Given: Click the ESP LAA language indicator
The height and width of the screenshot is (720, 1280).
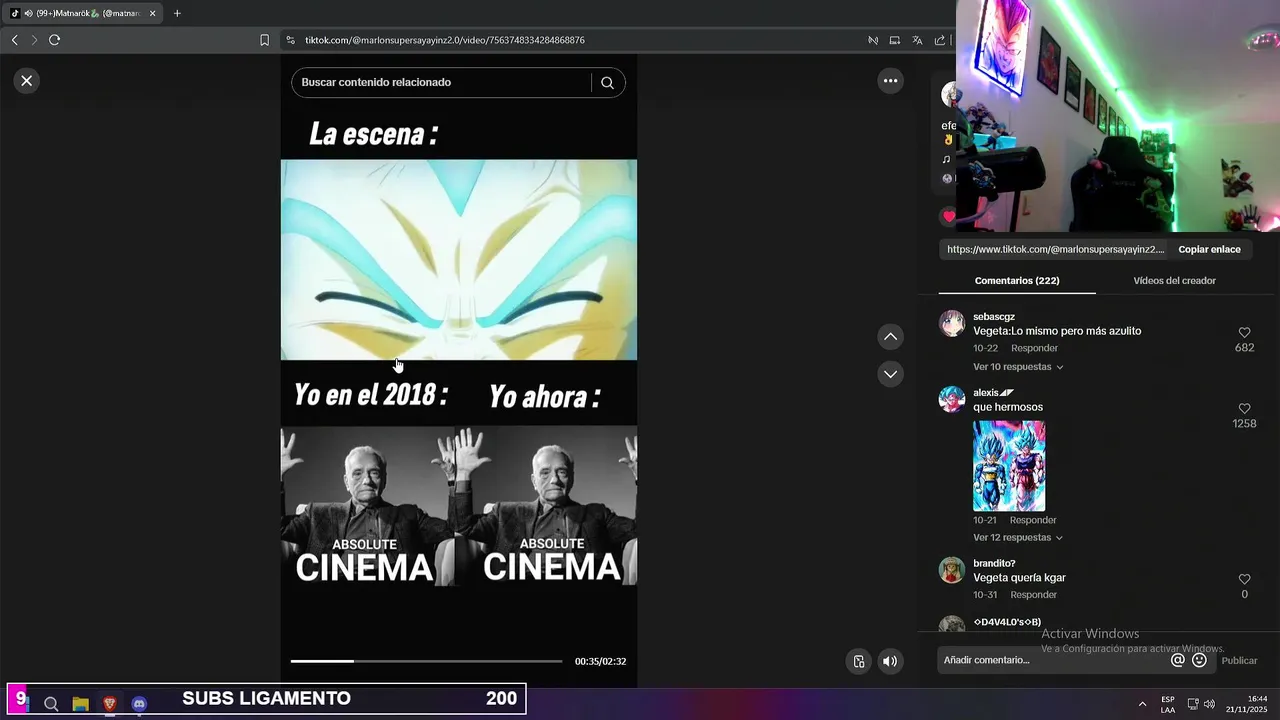Looking at the screenshot, I should (x=1168, y=704).
